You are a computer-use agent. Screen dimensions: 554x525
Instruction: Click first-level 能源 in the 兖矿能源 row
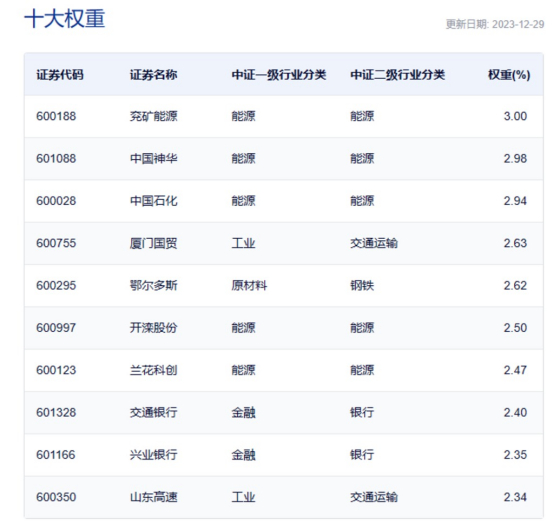click(x=243, y=116)
